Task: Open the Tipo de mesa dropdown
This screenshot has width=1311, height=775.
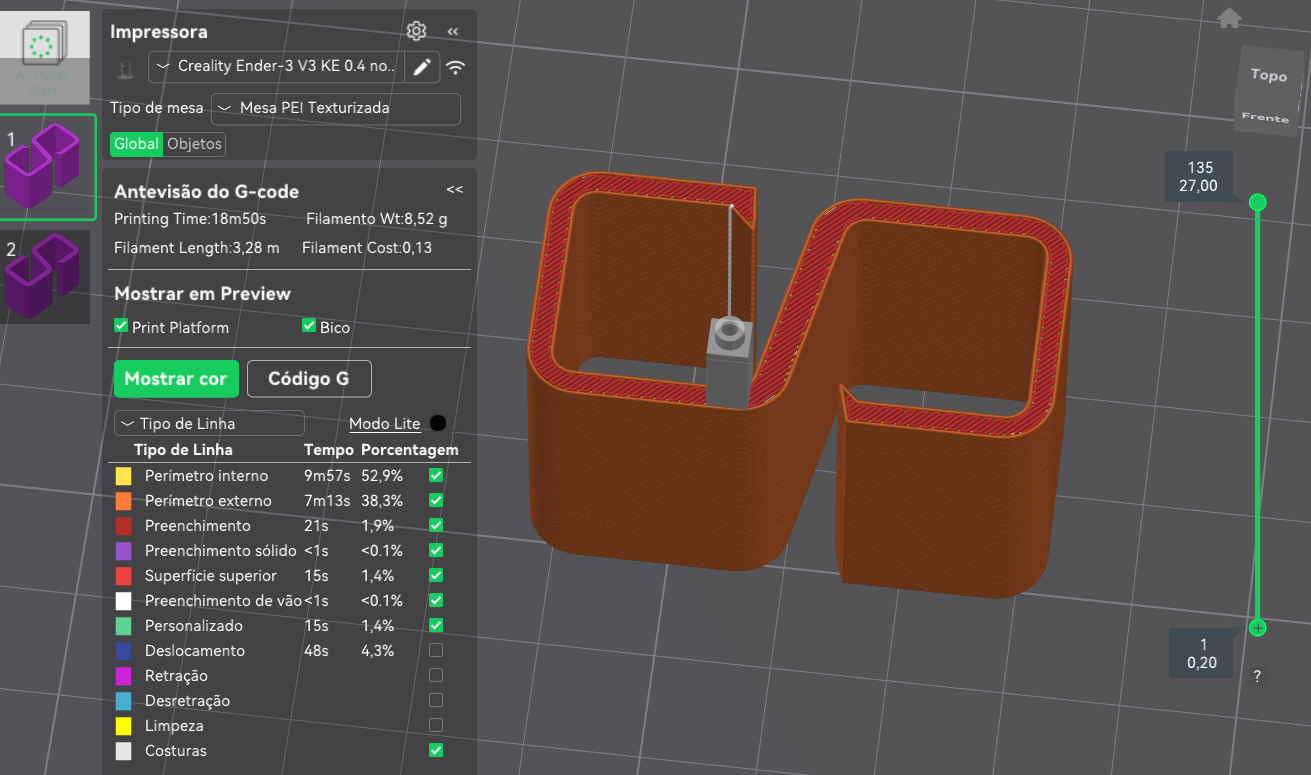Action: click(x=336, y=108)
